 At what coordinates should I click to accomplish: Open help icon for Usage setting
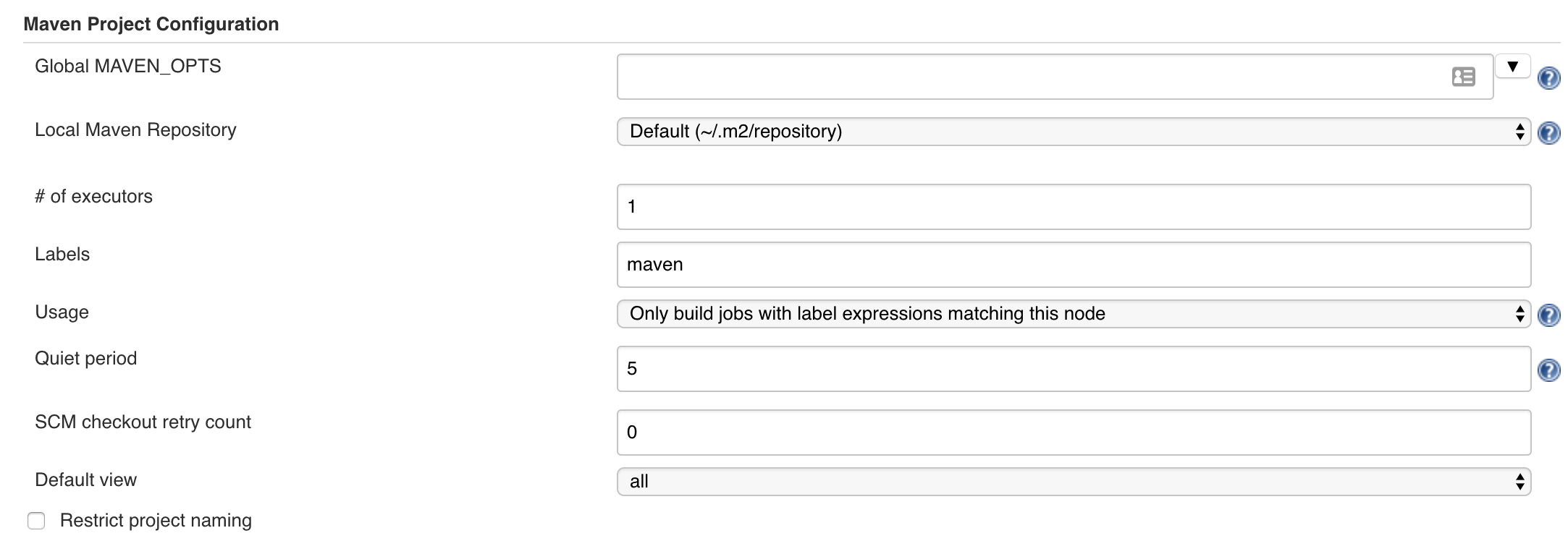click(1548, 315)
